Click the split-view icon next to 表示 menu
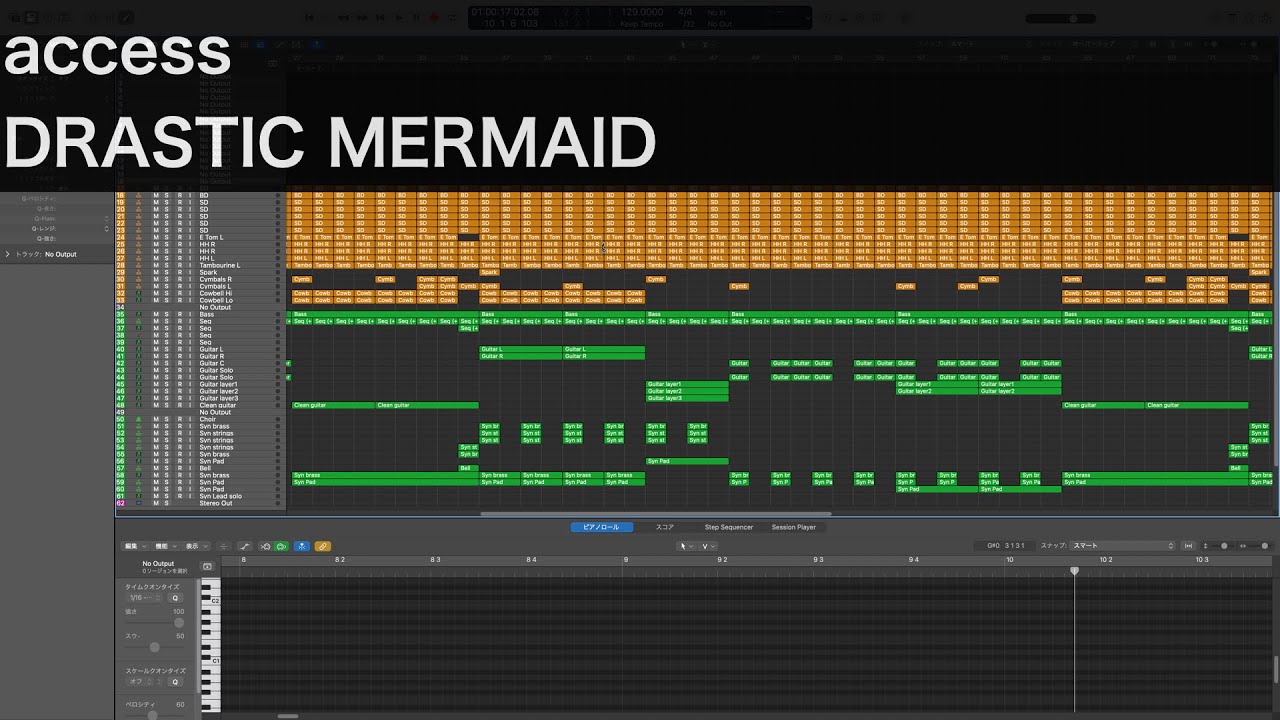This screenshot has width=1280, height=720. [x=224, y=546]
